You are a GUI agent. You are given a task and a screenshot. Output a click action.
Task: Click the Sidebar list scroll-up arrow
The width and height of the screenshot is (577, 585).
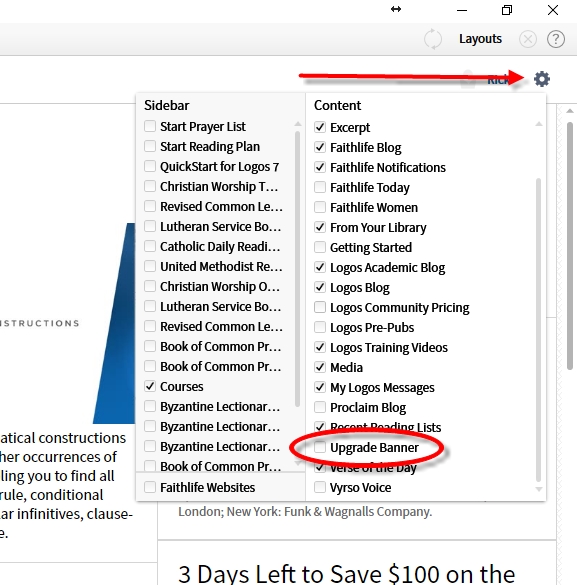pos(297,124)
